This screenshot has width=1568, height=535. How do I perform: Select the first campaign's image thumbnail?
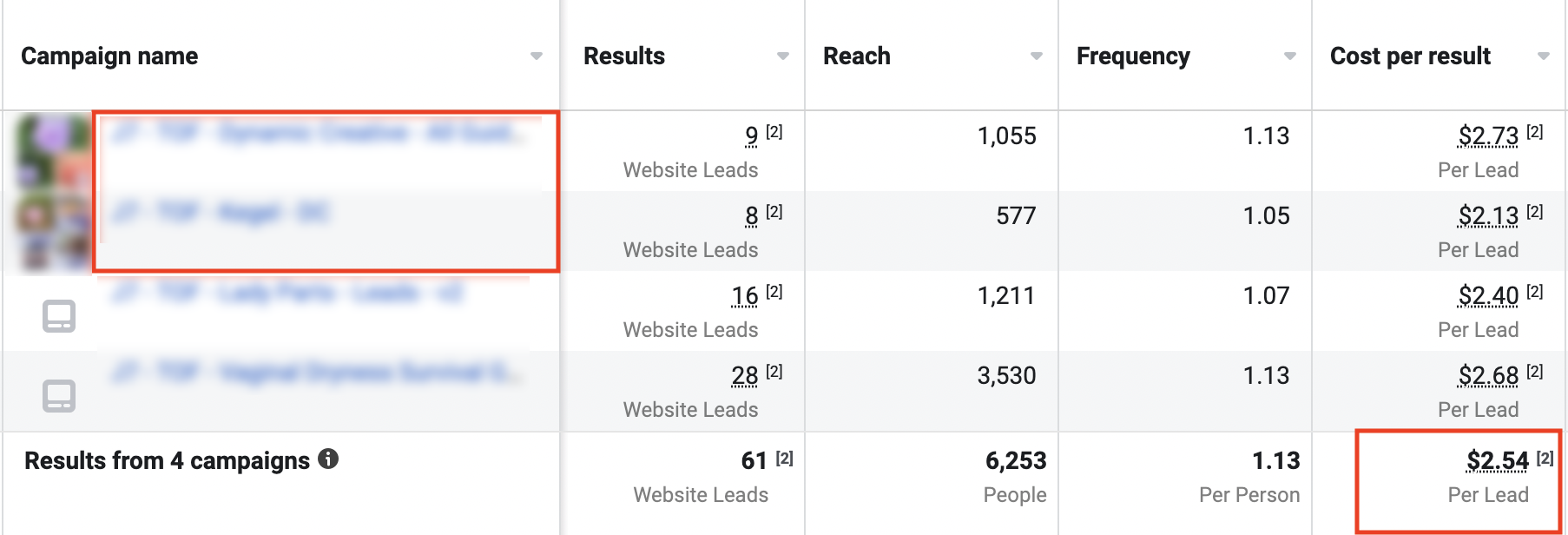coord(52,149)
